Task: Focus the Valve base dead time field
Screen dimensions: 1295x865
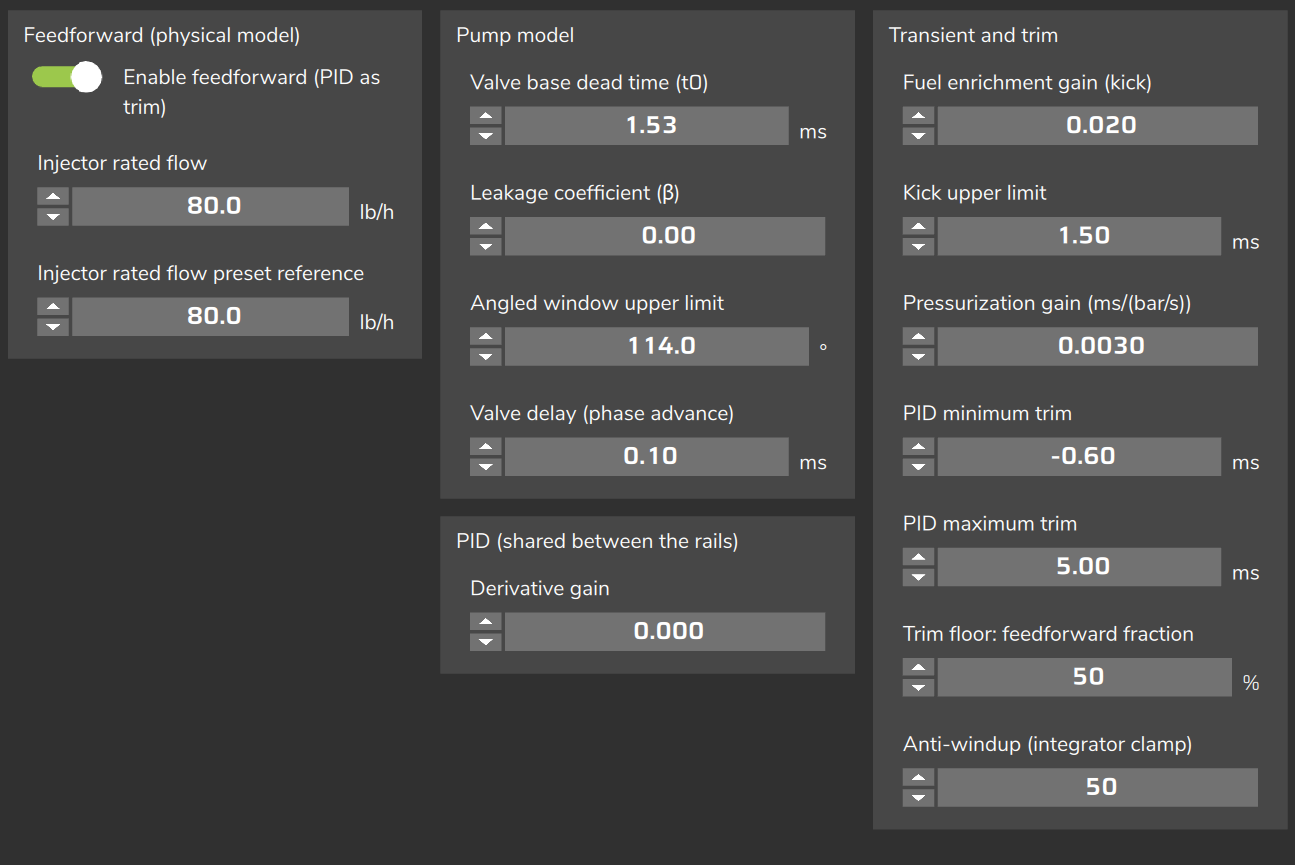Action: 647,125
